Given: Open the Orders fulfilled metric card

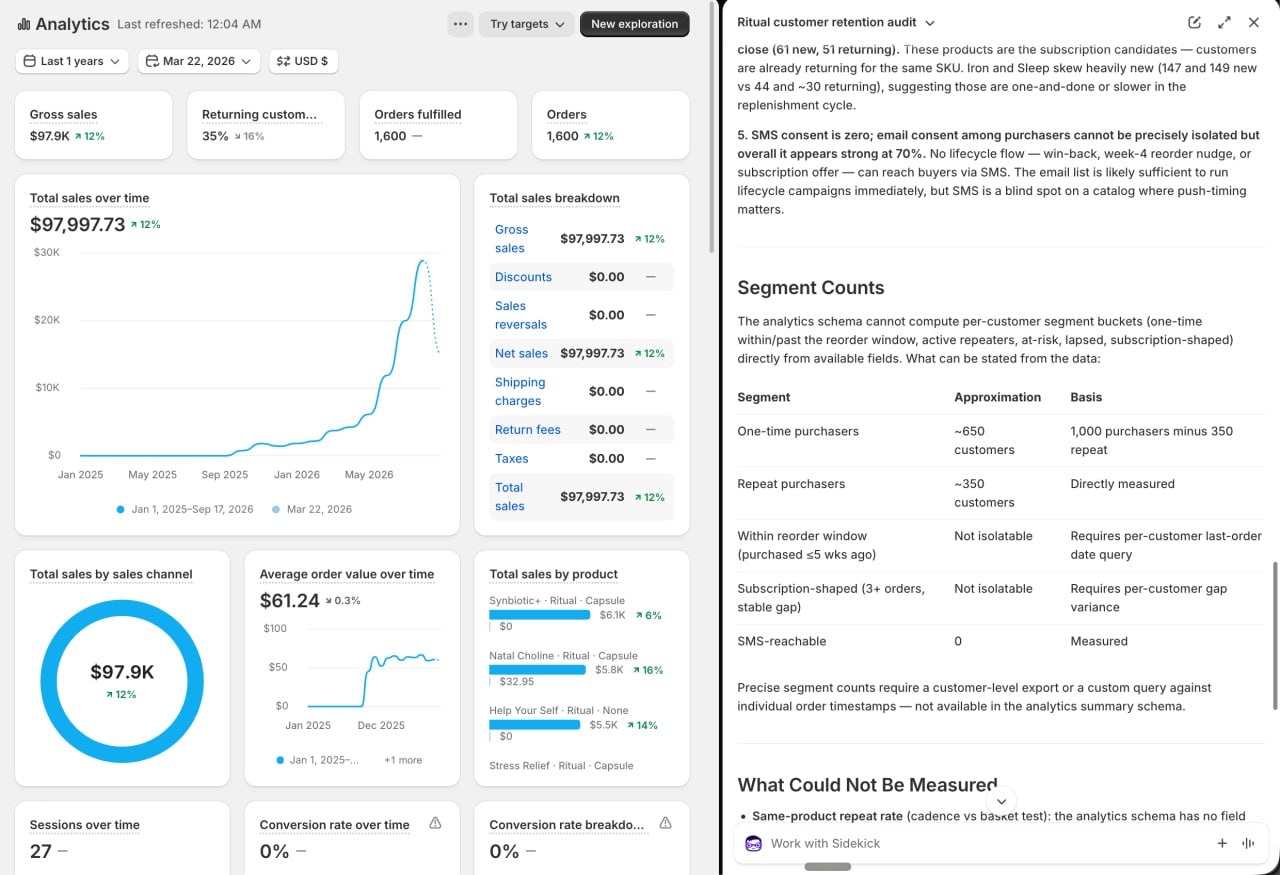Looking at the screenshot, I should pos(438,125).
